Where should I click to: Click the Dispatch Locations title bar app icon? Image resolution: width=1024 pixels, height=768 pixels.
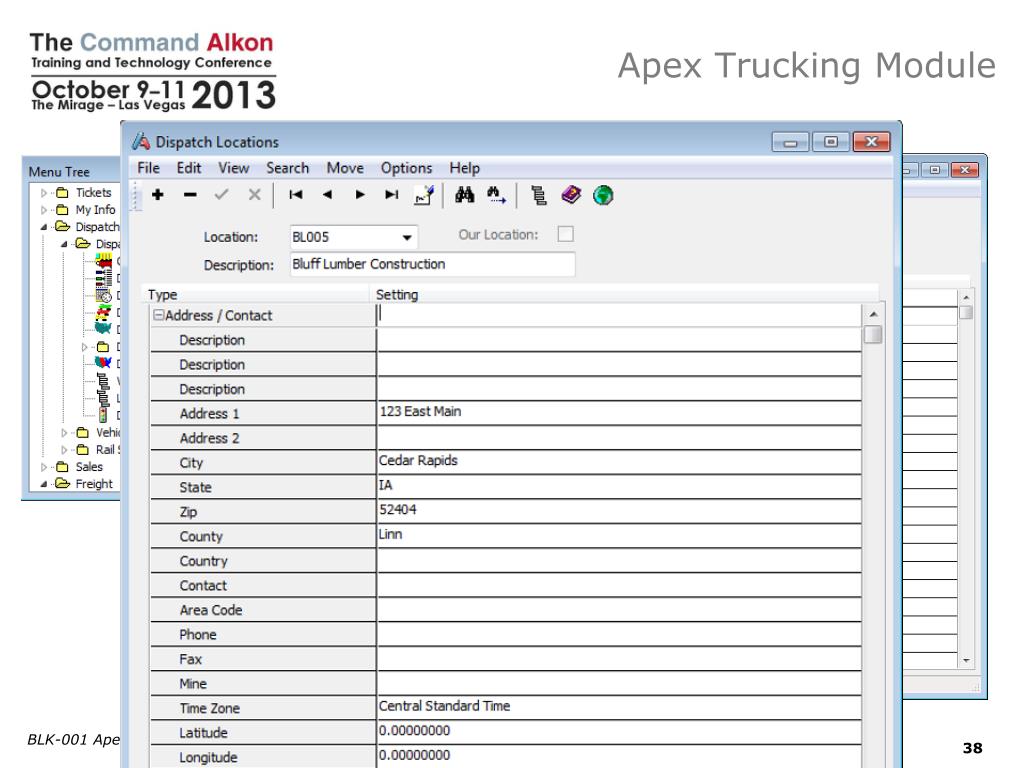coord(141,141)
